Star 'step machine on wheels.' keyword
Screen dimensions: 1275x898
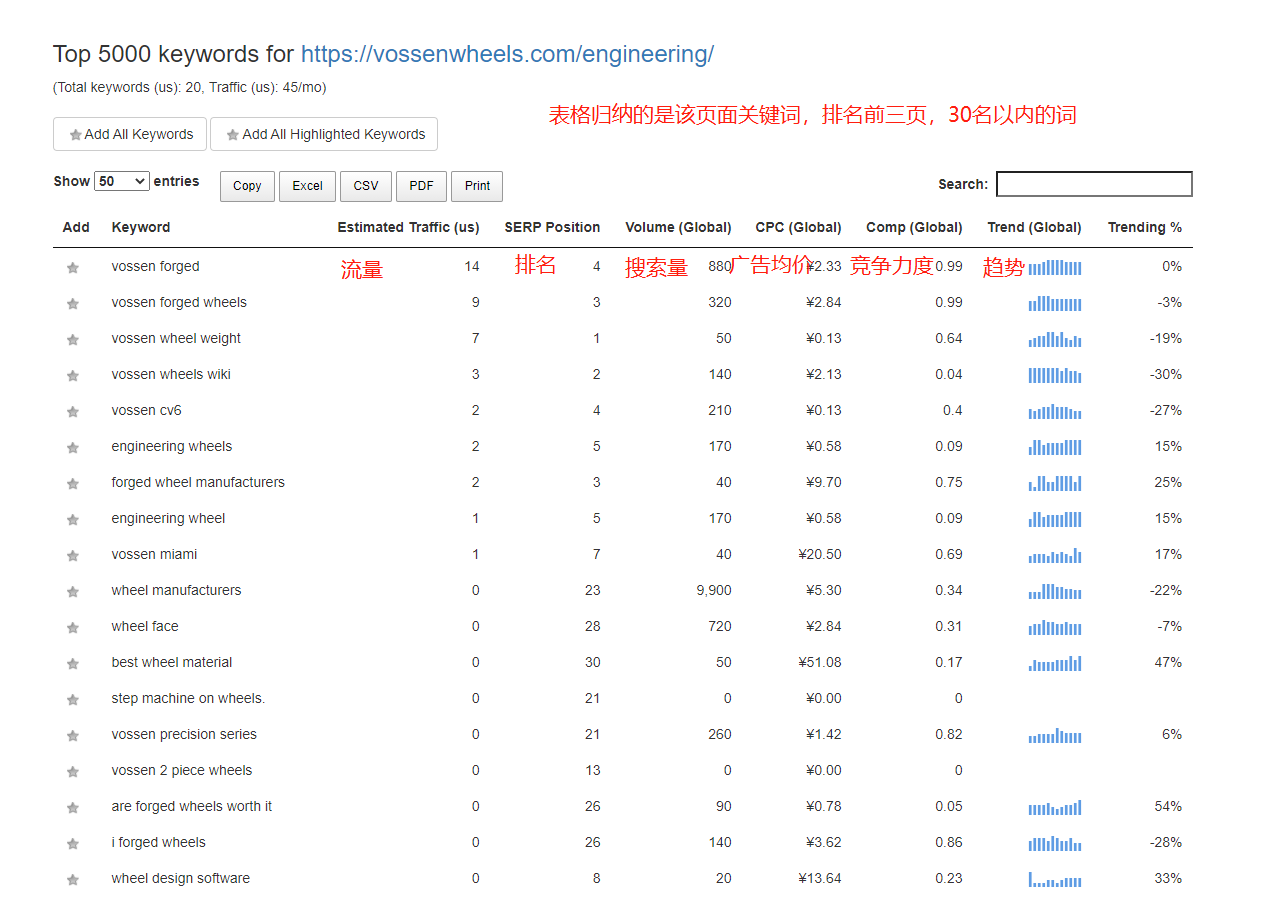coord(73,700)
